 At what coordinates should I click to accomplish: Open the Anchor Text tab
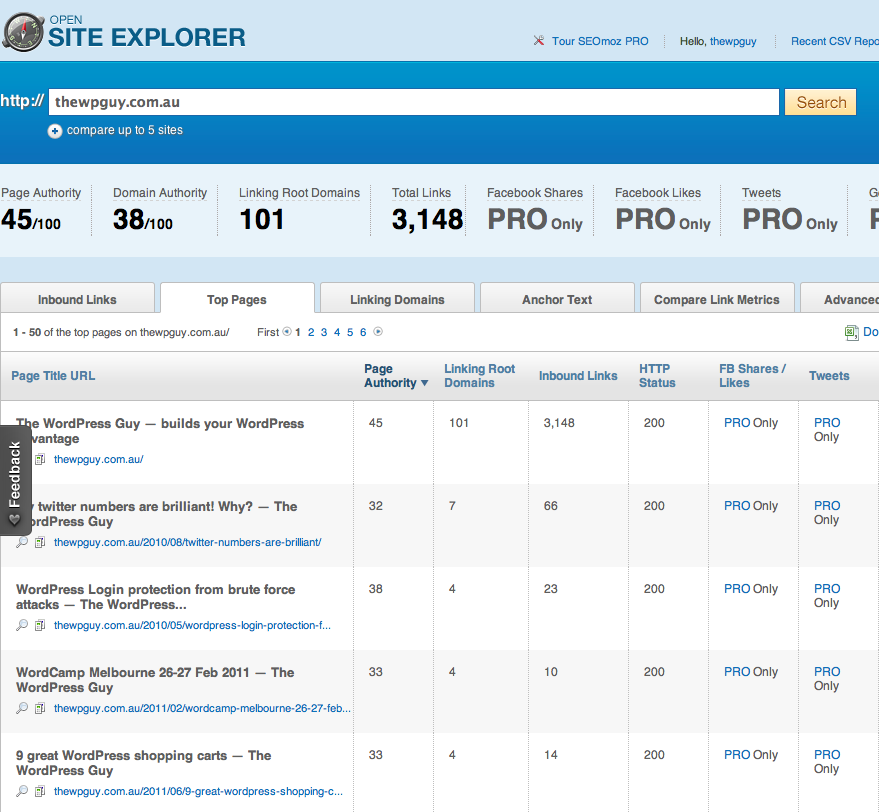point(557,299)
